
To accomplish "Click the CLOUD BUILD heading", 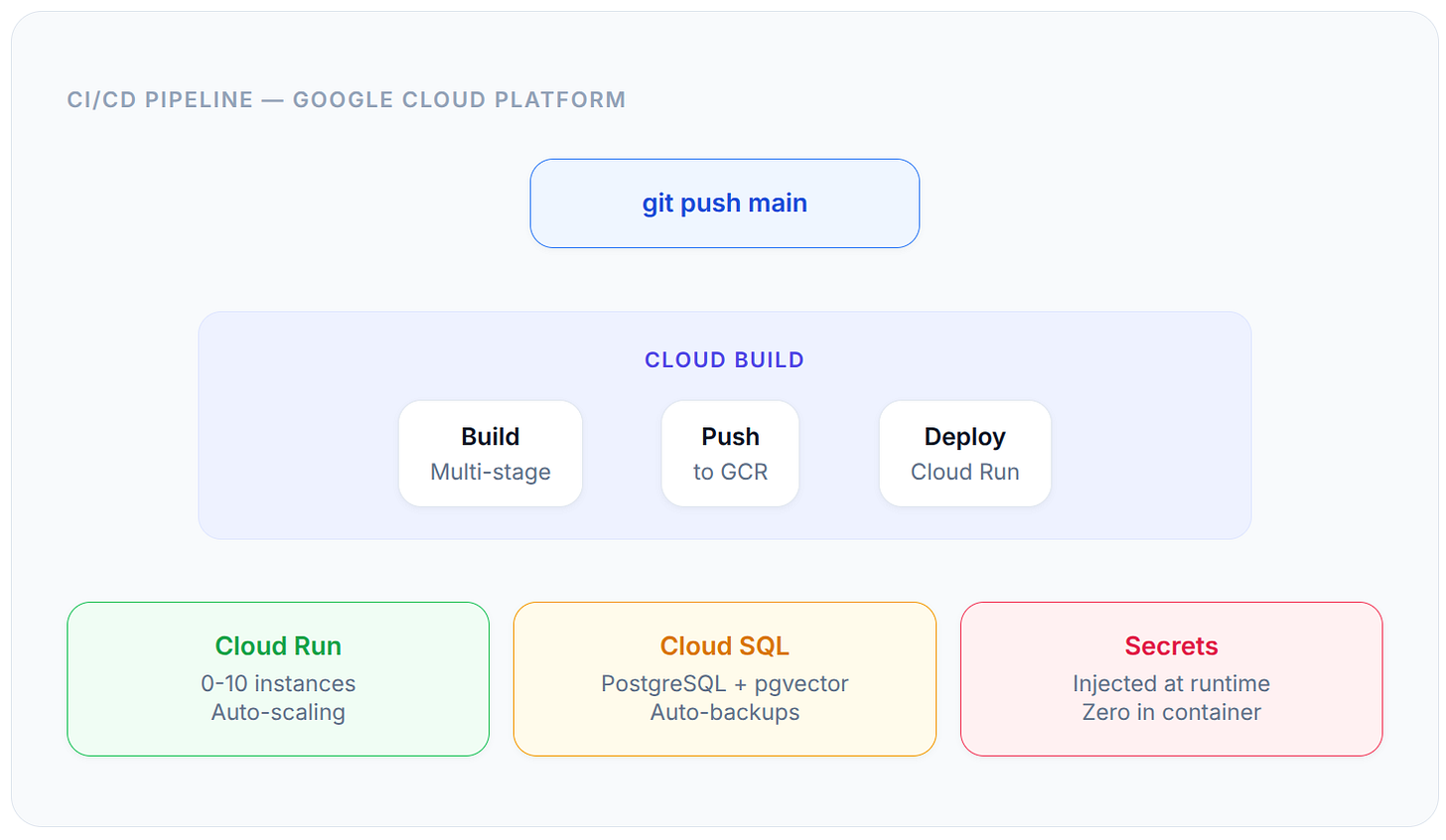I will click(724, 360).
